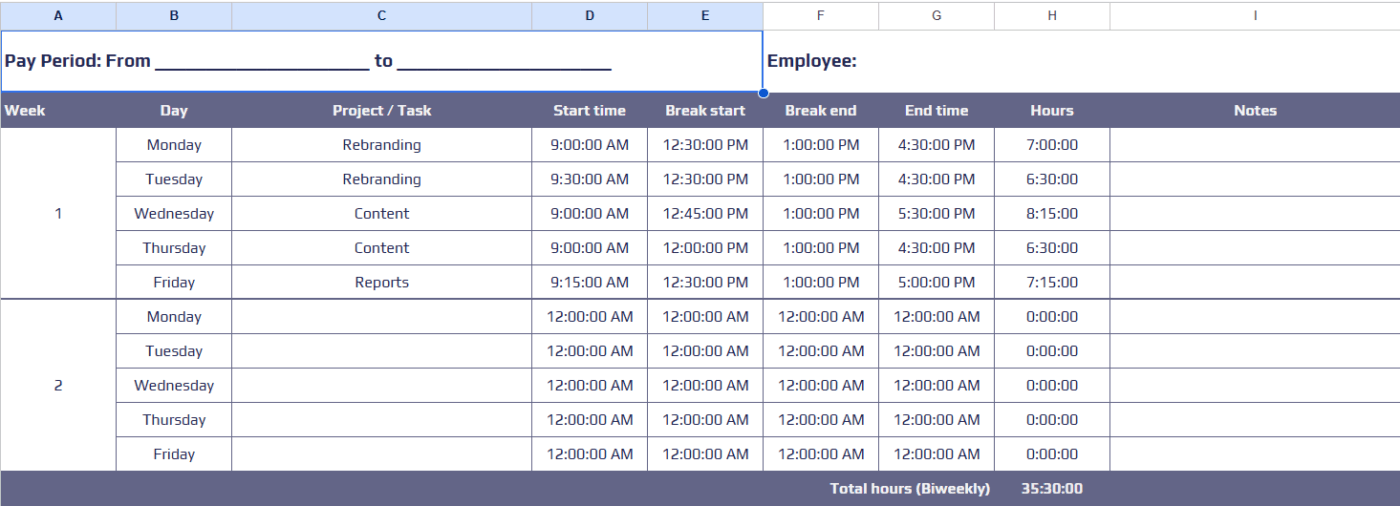Click the 35:30:00 total hours cell

1052,489
